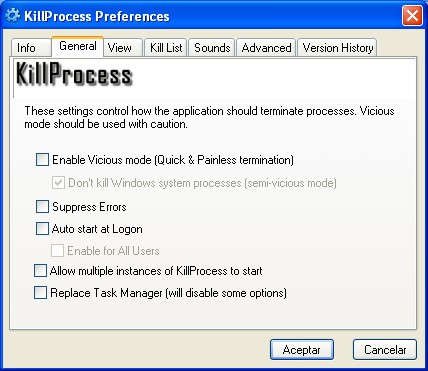Enable Auto start at Logon
Image resolution: width=428 pixels, height=371 pixels.
point(42,229)
